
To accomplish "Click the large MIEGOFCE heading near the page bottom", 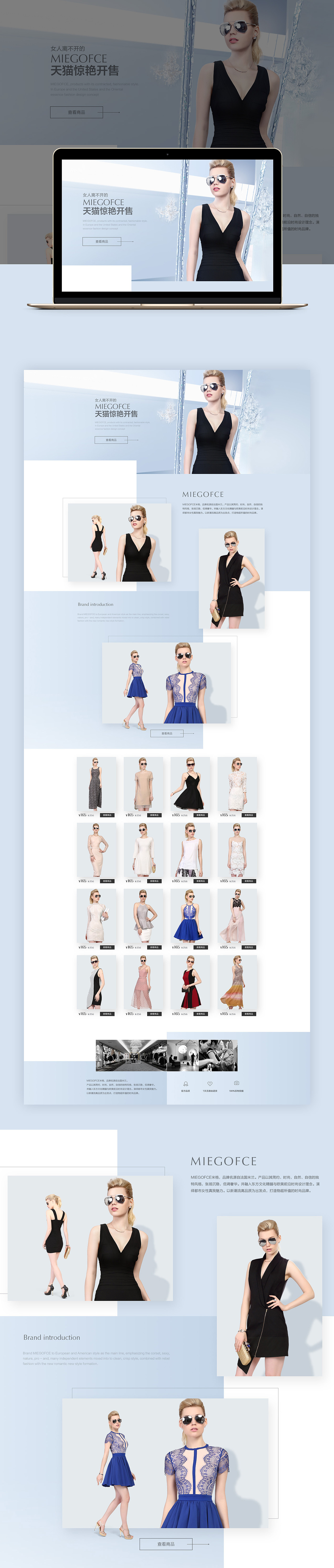I will (223, 1161).
